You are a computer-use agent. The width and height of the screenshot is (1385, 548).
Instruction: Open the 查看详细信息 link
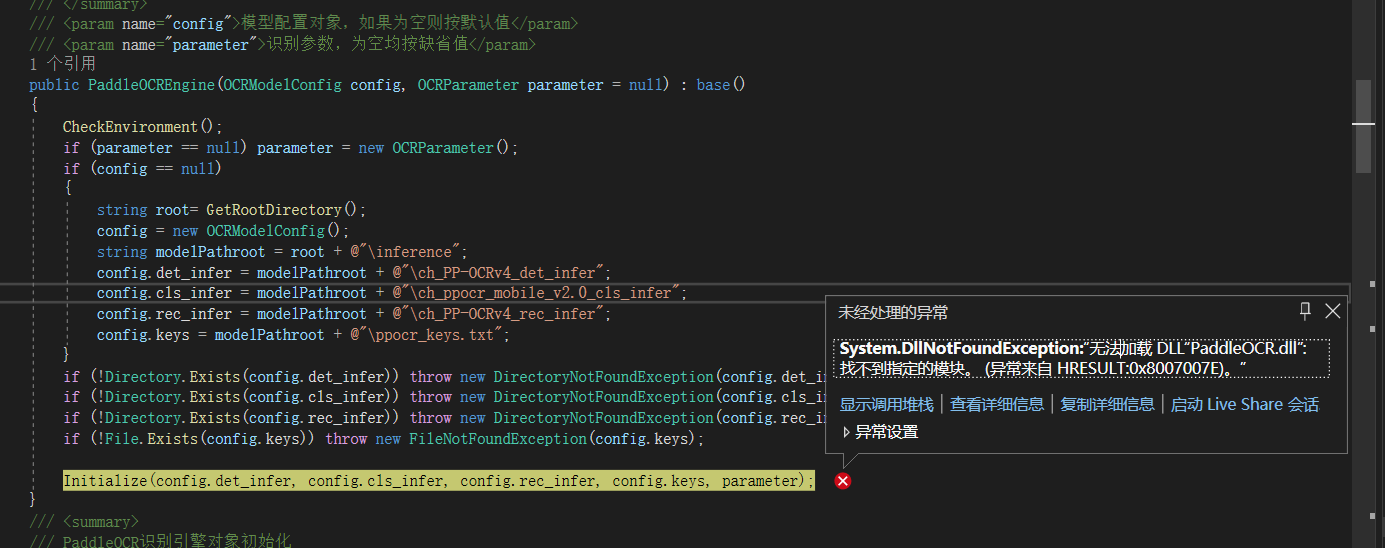[996, 404]
